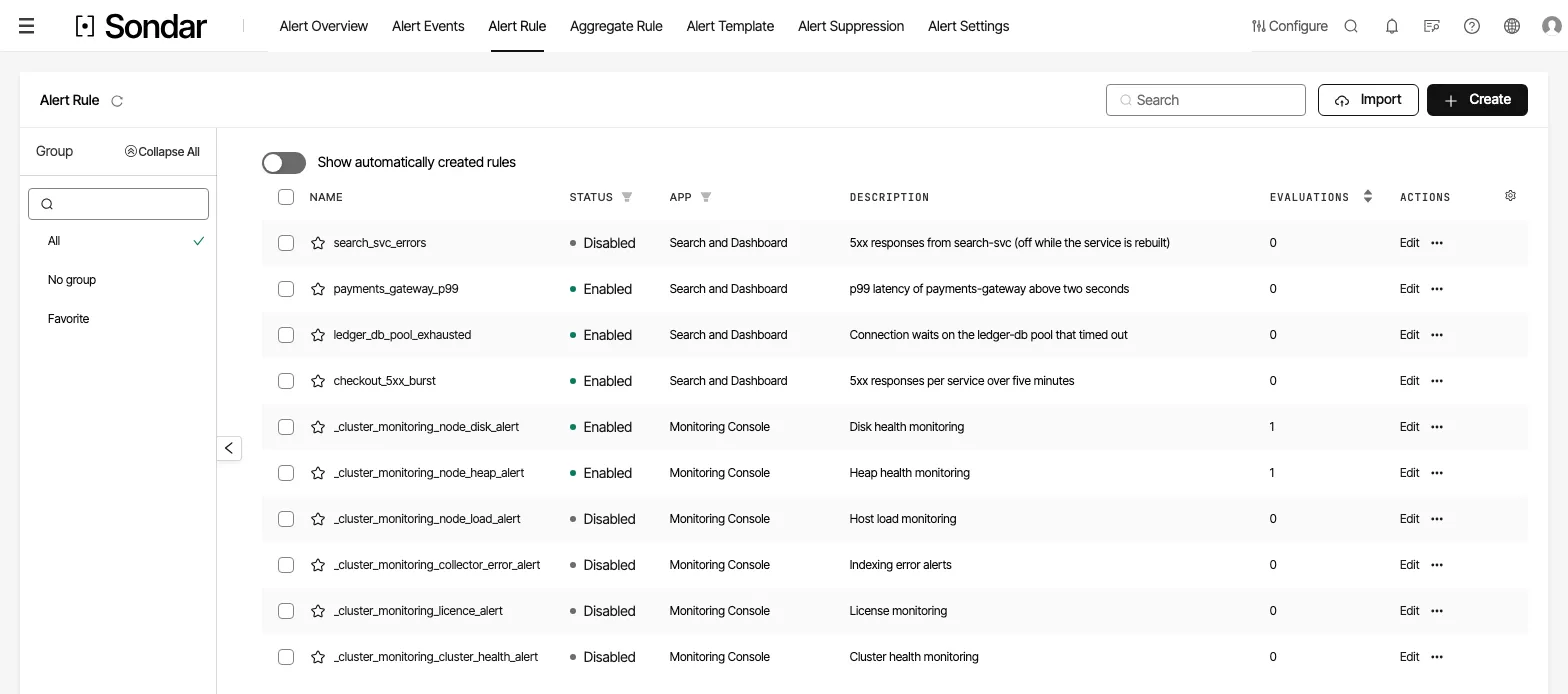
Task: Open the Alert Template tab
Action: pos(730,26)
